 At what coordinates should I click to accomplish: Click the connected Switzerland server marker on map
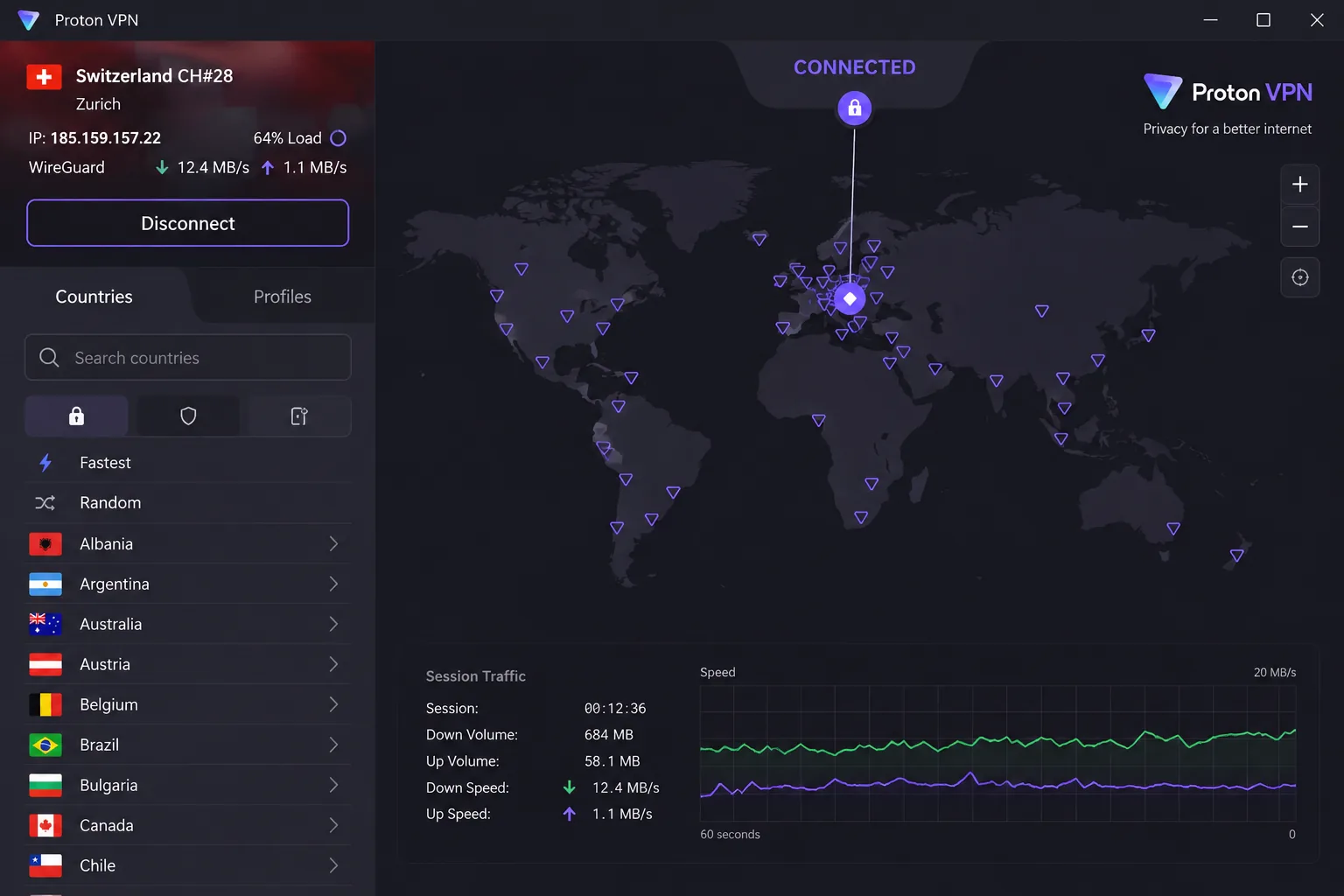pyautogui.click(x=850, y=298)
